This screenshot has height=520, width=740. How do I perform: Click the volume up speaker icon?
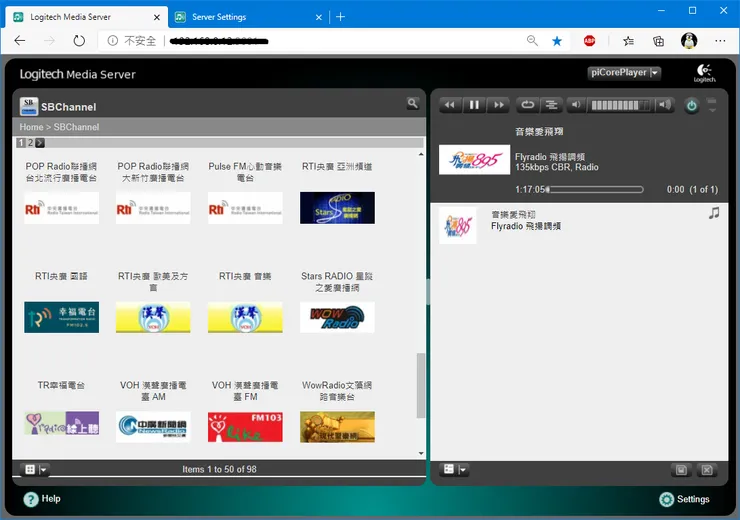tap(665, 105)
